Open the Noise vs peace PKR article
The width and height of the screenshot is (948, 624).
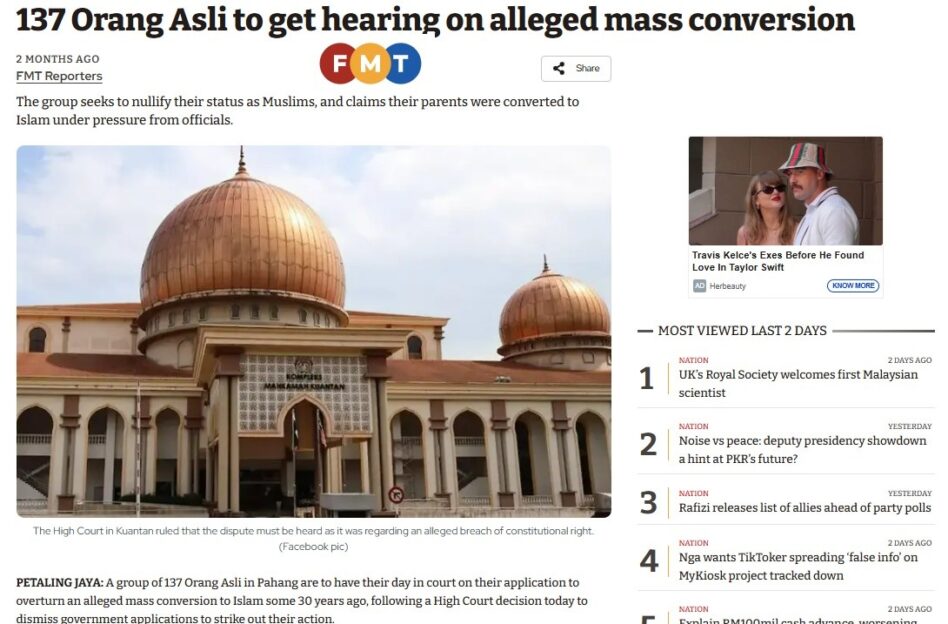[x=802, y=449]
